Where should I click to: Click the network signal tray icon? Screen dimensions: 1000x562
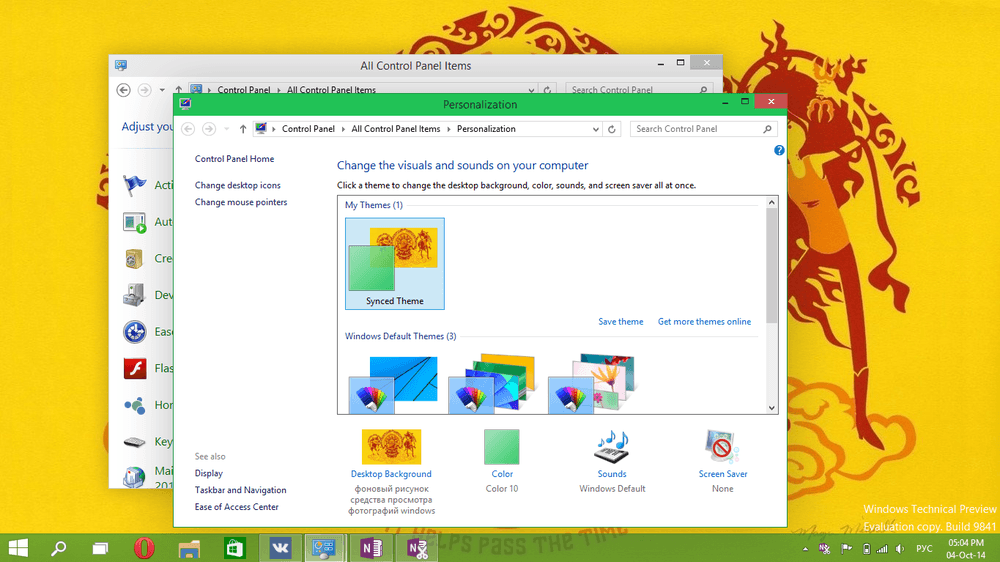(882, 549)
